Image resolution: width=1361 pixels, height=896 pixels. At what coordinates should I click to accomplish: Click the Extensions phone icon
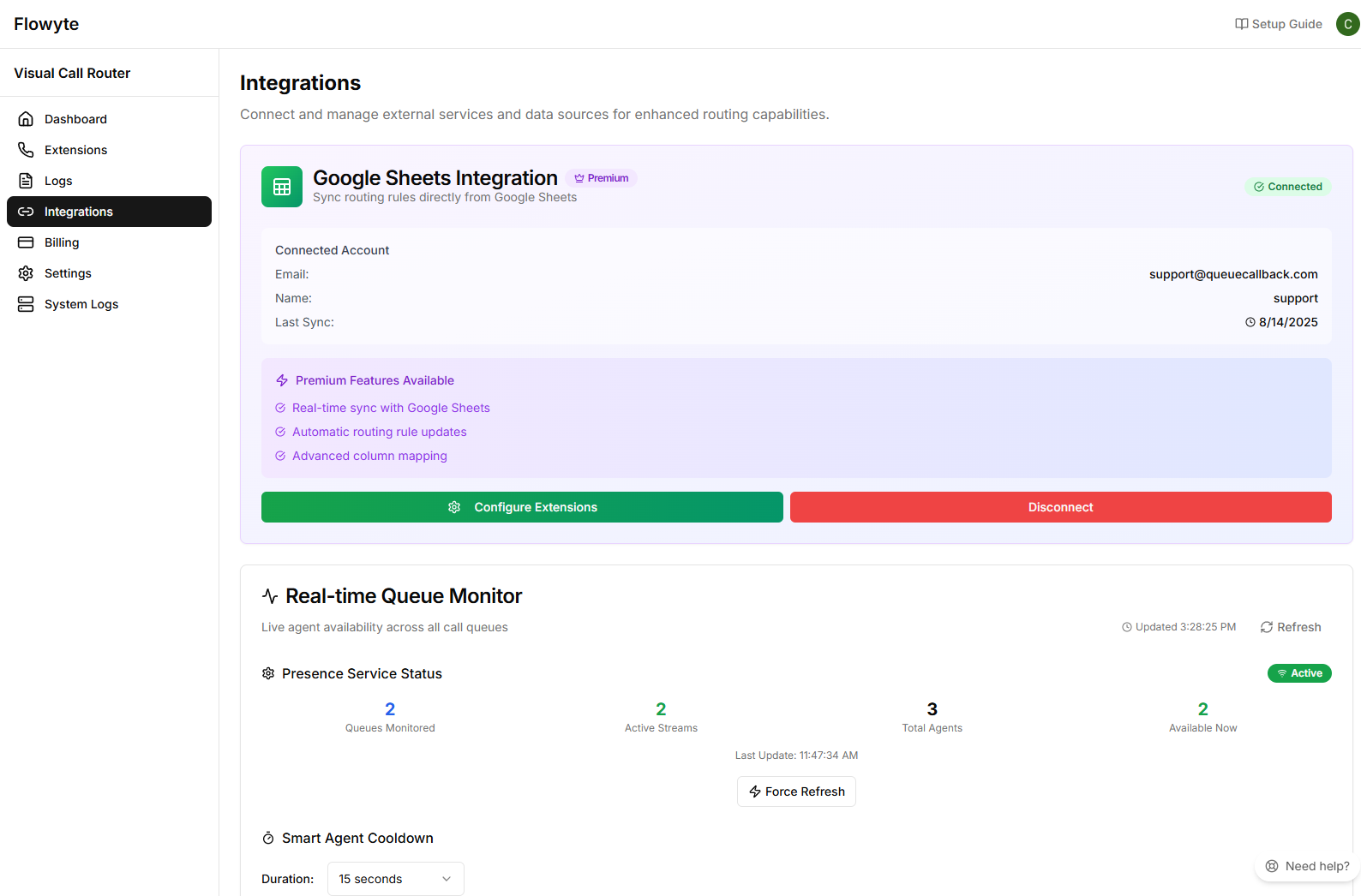[26, 150]
